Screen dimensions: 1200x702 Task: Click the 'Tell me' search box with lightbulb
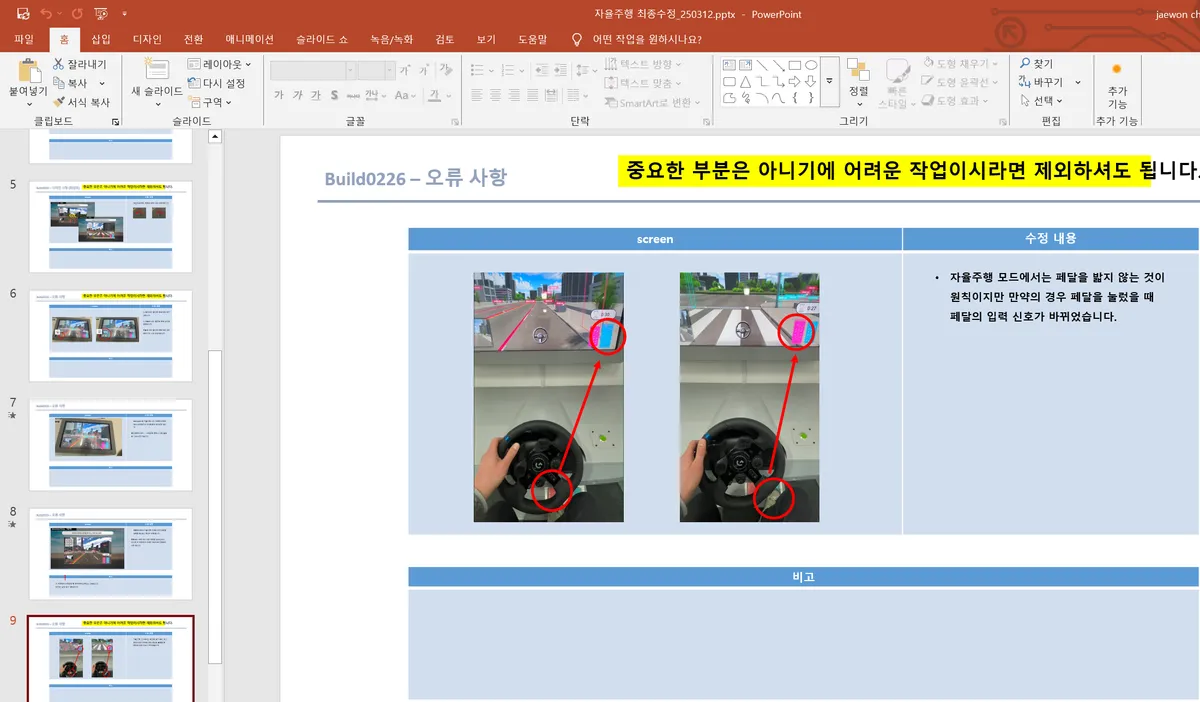636,40
